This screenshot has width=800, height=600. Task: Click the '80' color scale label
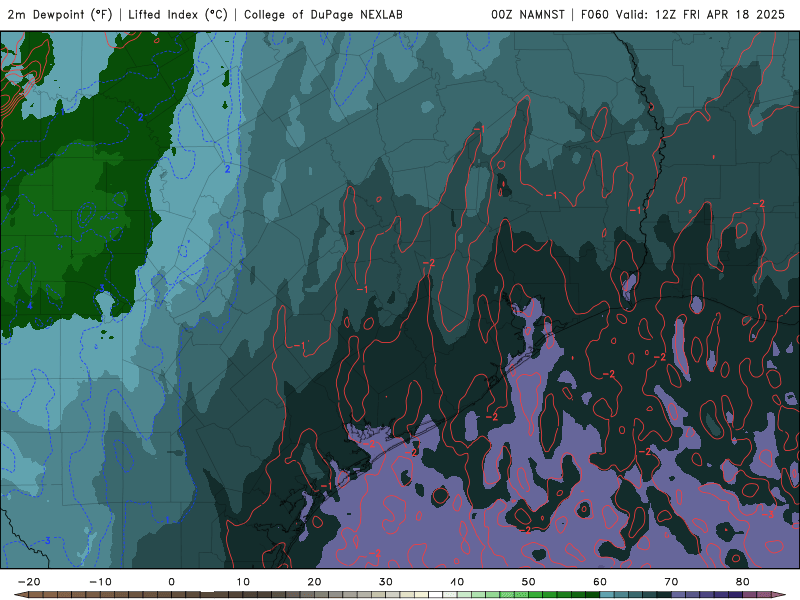coord(743,582)
